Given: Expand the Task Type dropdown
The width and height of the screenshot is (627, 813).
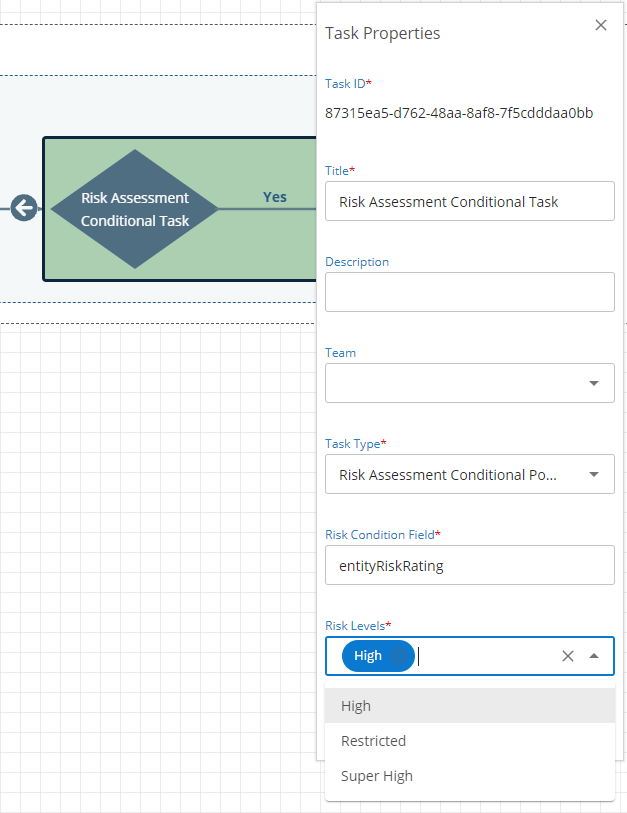Looking at the screenshot, I should [x=593, y=474].
